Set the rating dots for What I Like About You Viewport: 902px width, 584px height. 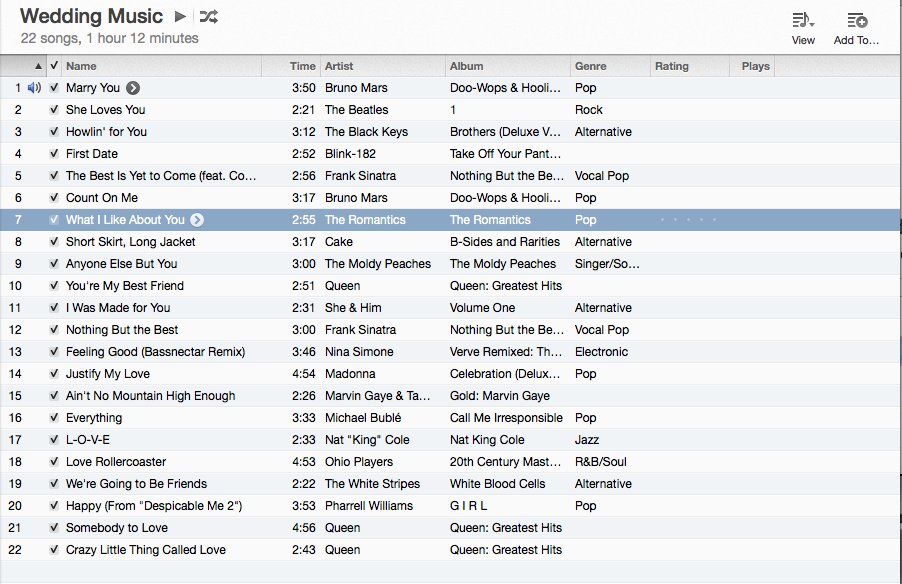[689, 220]
